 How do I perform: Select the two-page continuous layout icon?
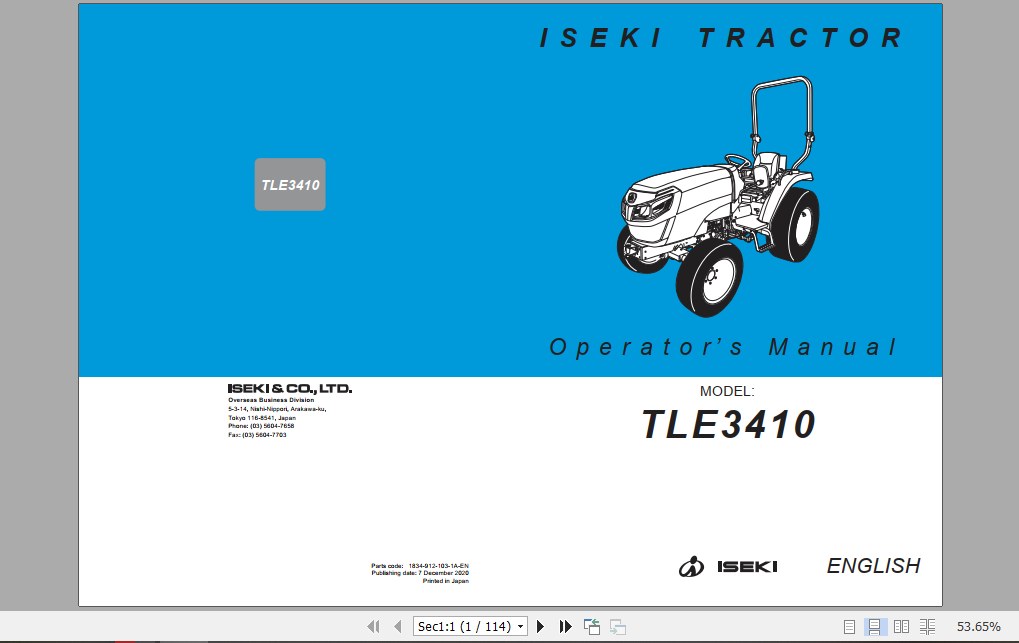(x=927, y=626)
